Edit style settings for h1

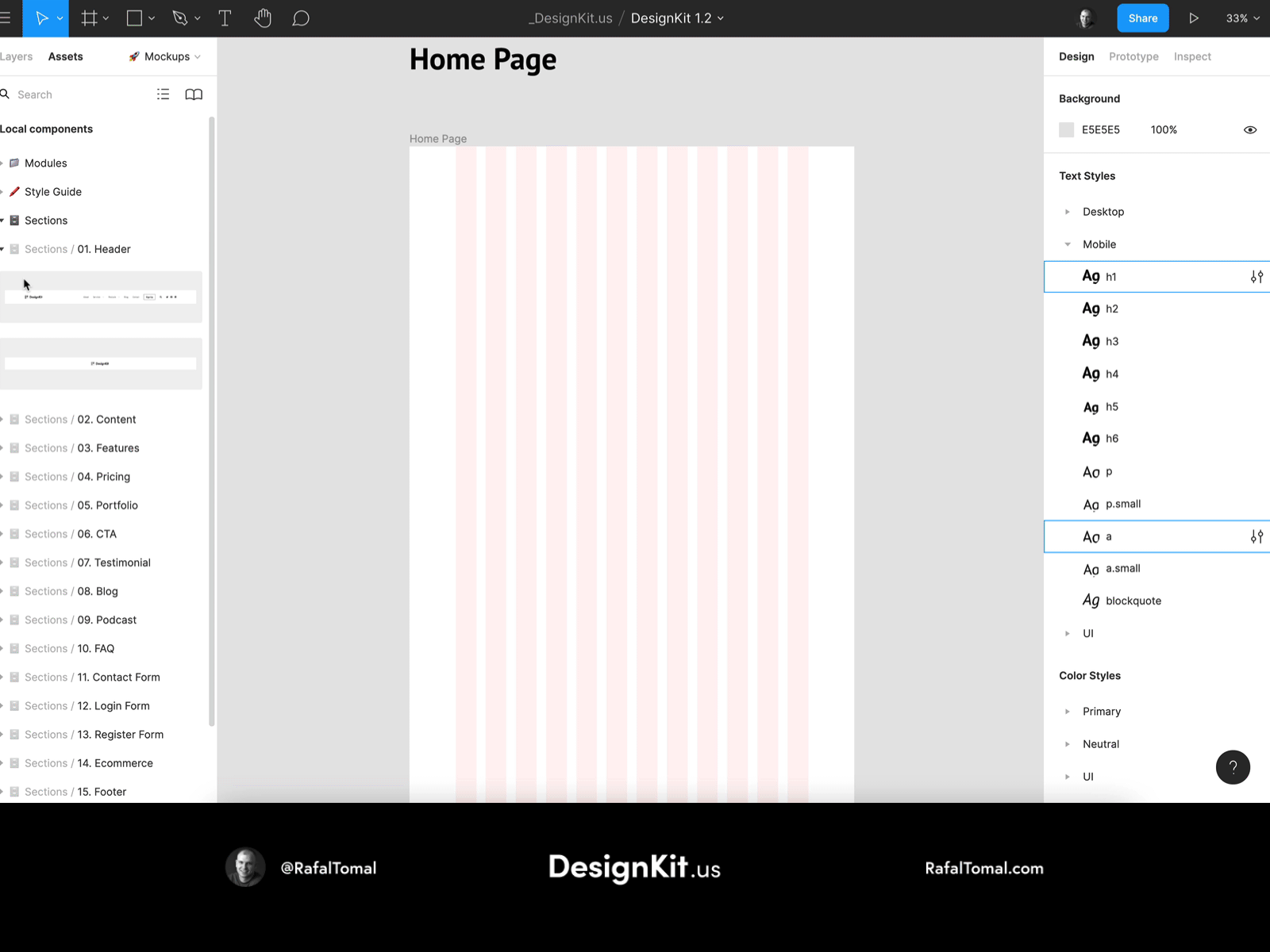pos(1257,277)
